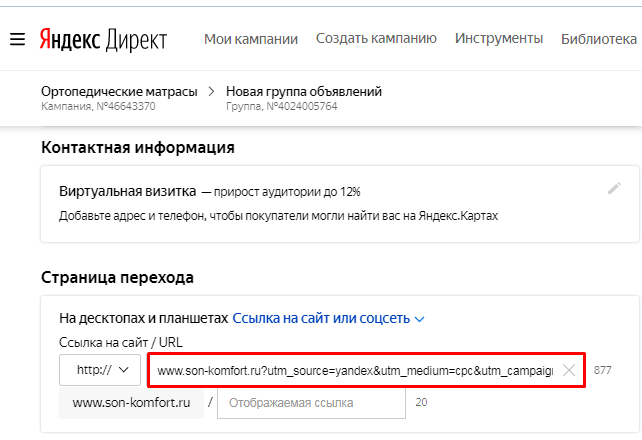Open the Инструменты menu
This screenshot has height=440, width=642.
click(499, 39)
